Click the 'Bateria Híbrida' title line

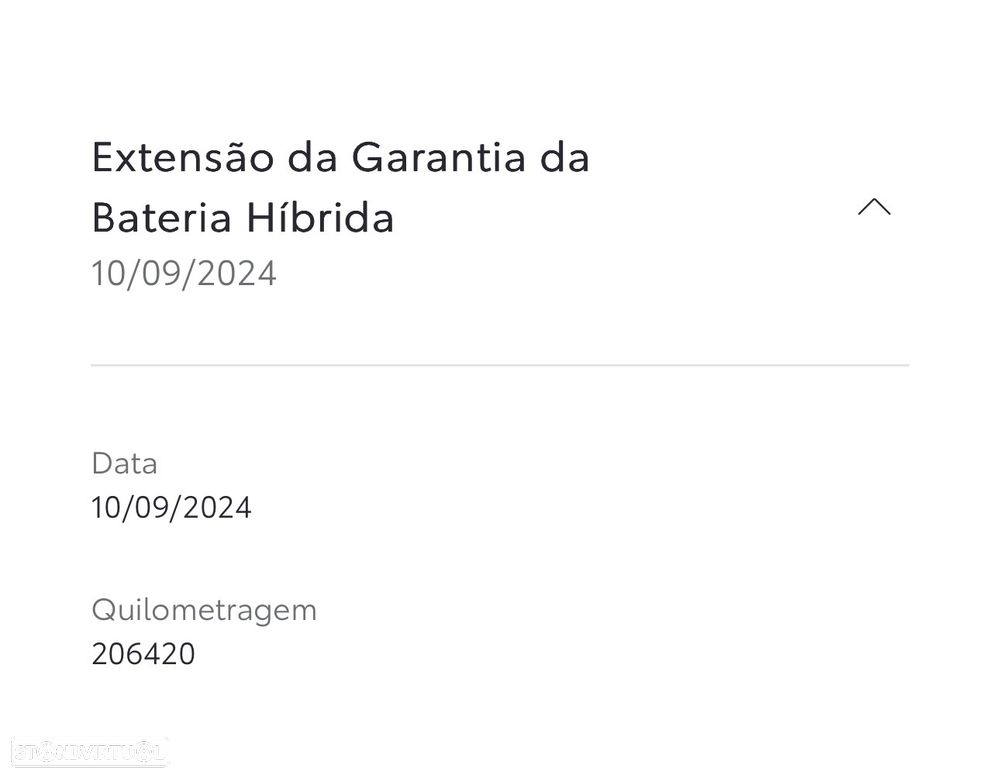[243, 218]
